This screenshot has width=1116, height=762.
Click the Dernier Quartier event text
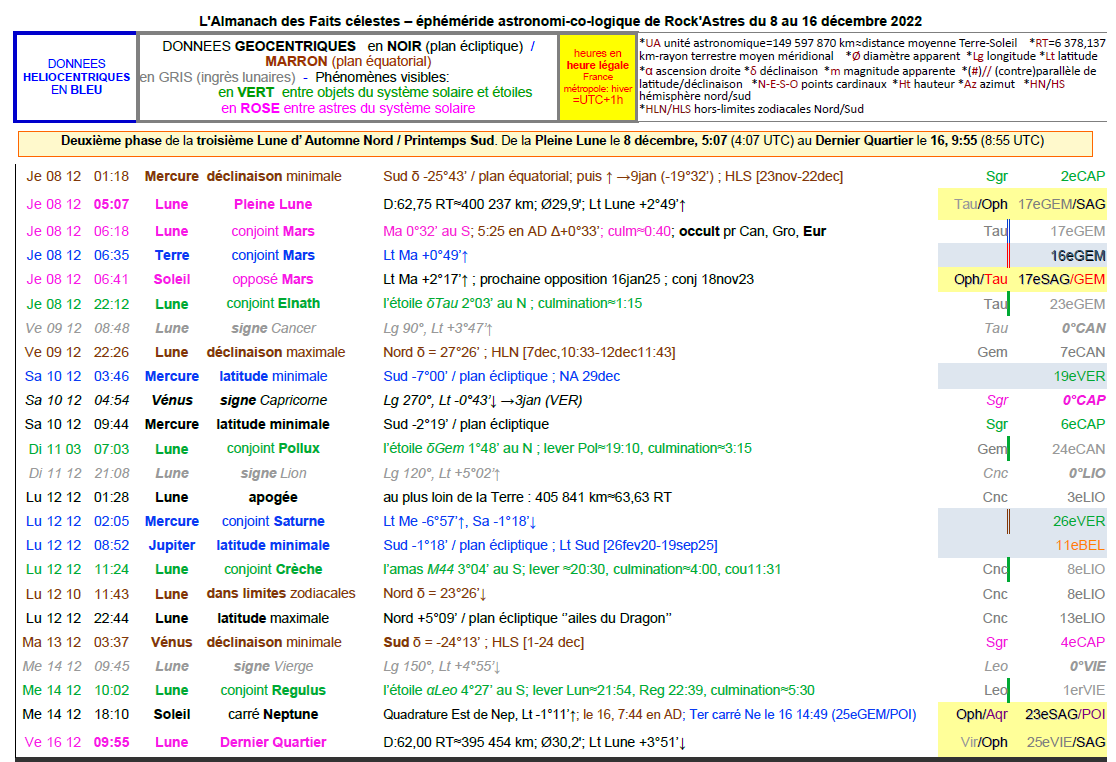pos(273,742)
